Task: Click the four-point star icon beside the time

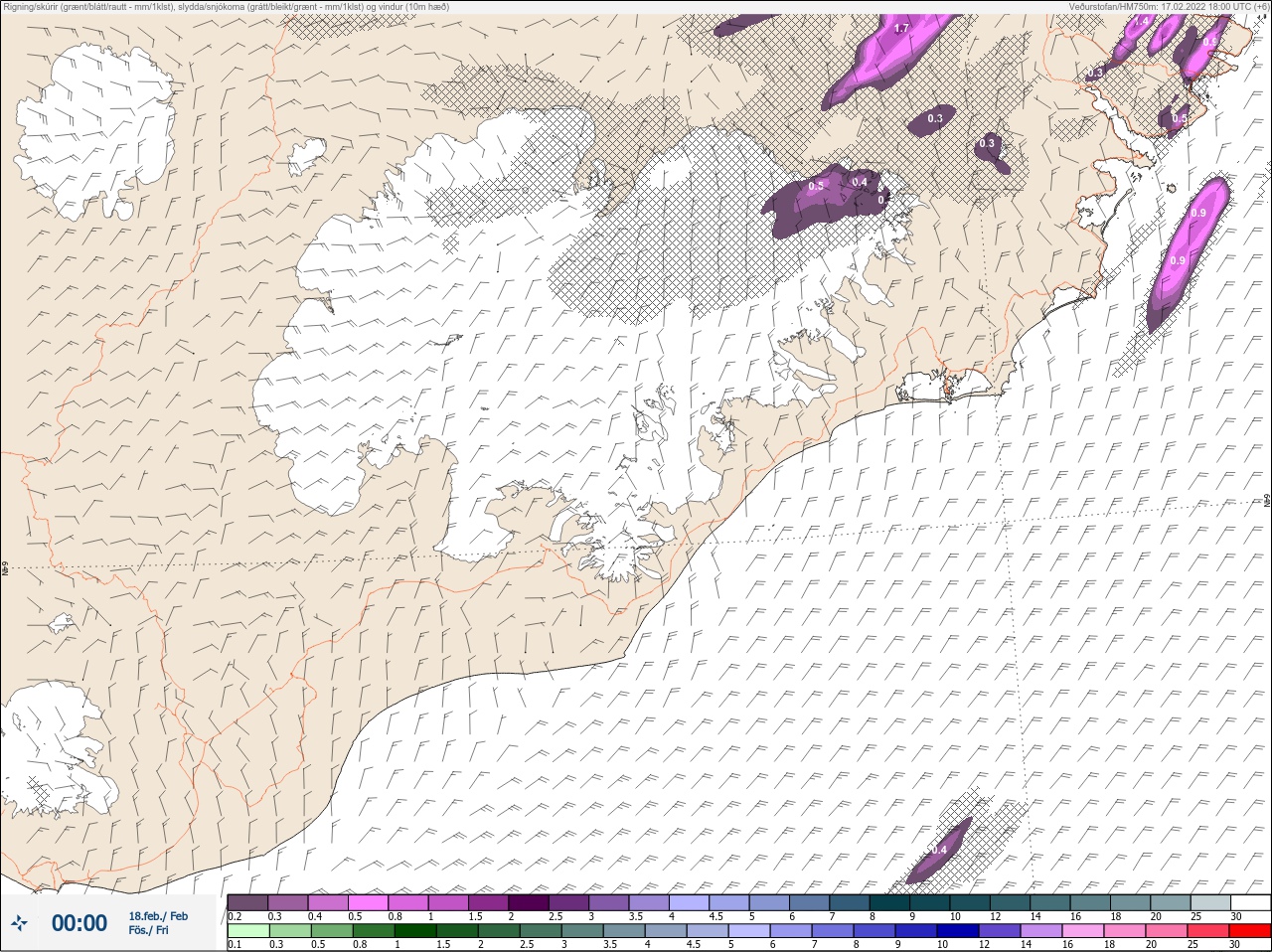Action: pos(19,923)
